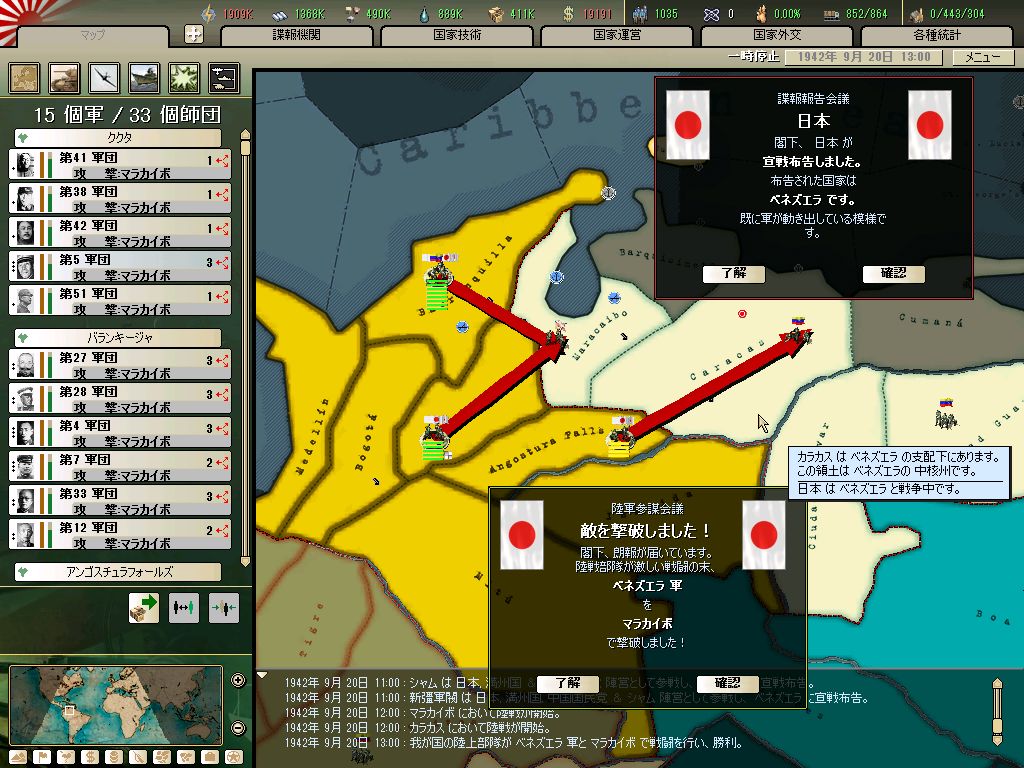Click the red attack arrows icon on 第41 軍団
1024x768 pixels.
coord(223,160)
